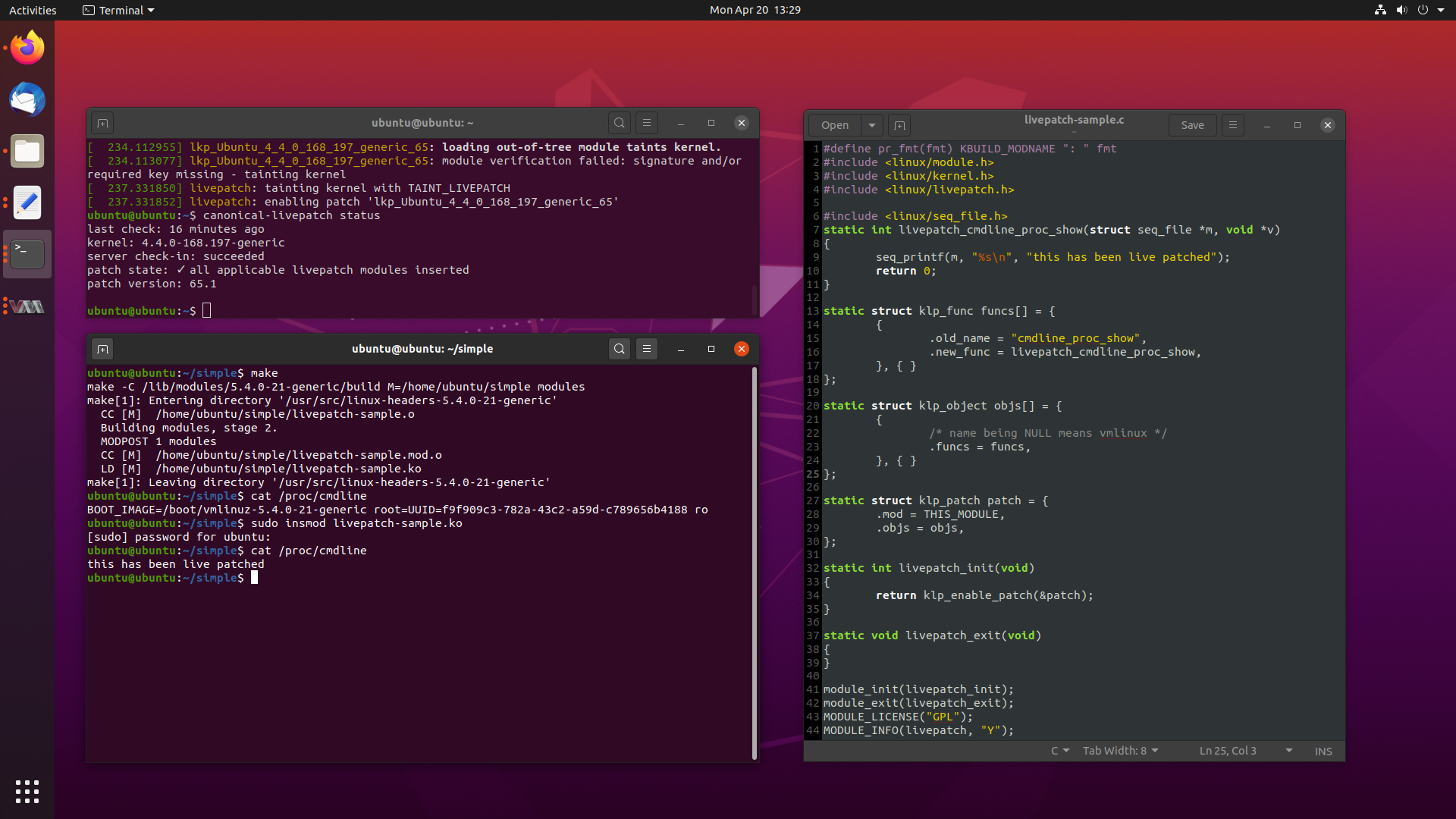Save the livepatch-sample.c file
Viewport: 1456px width, 819px height.
tap(1192, 125)
